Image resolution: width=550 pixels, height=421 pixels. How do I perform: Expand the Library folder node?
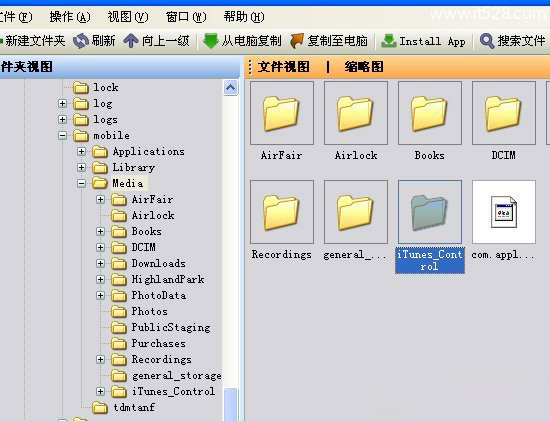coord(81,167)
